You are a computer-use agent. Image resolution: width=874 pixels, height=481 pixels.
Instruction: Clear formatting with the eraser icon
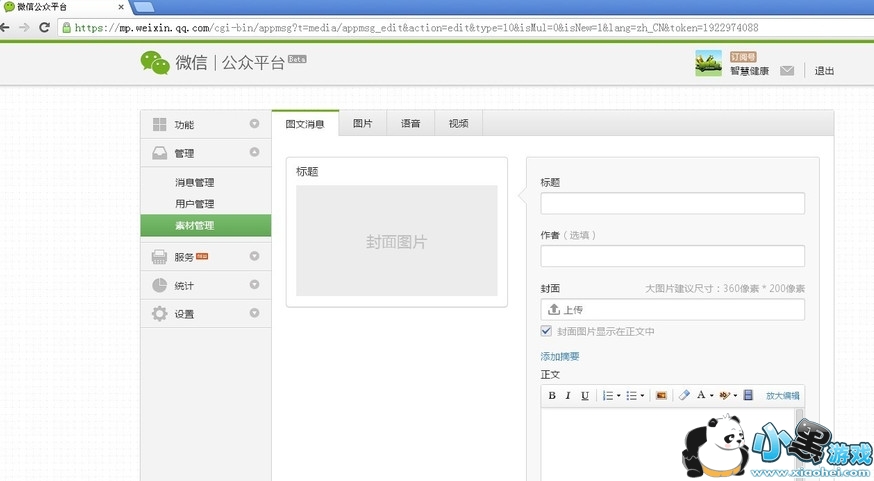[x=684, y=395]
